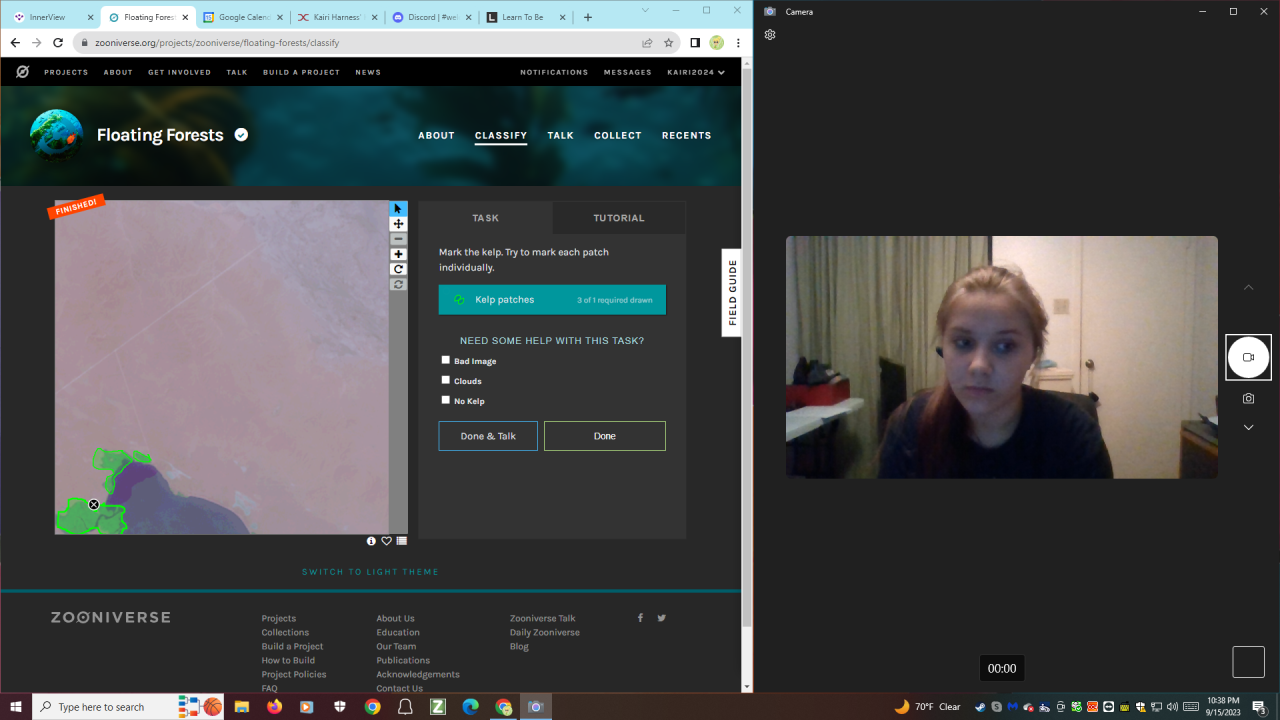Check the Bad Image checkbox
The image size is (1280, 720).
(x=446, y=360)
